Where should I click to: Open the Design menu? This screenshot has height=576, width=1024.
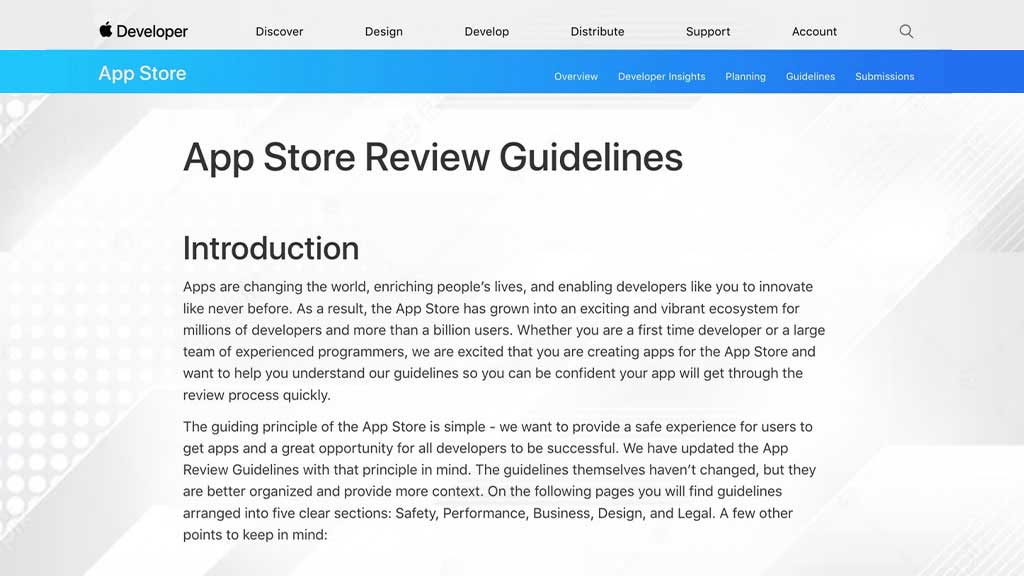[383, 31]
